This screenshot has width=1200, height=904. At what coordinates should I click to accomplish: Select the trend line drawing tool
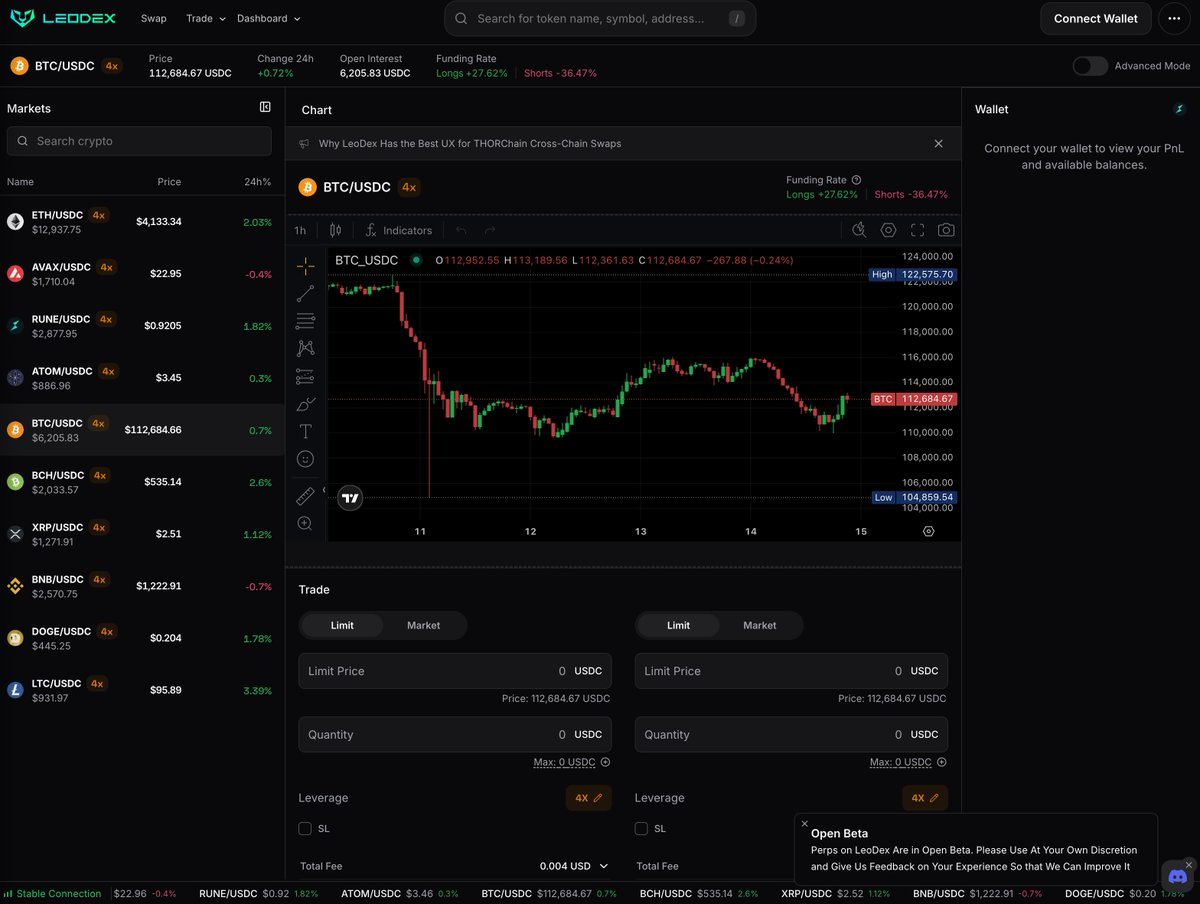click(x=305, y=293)
